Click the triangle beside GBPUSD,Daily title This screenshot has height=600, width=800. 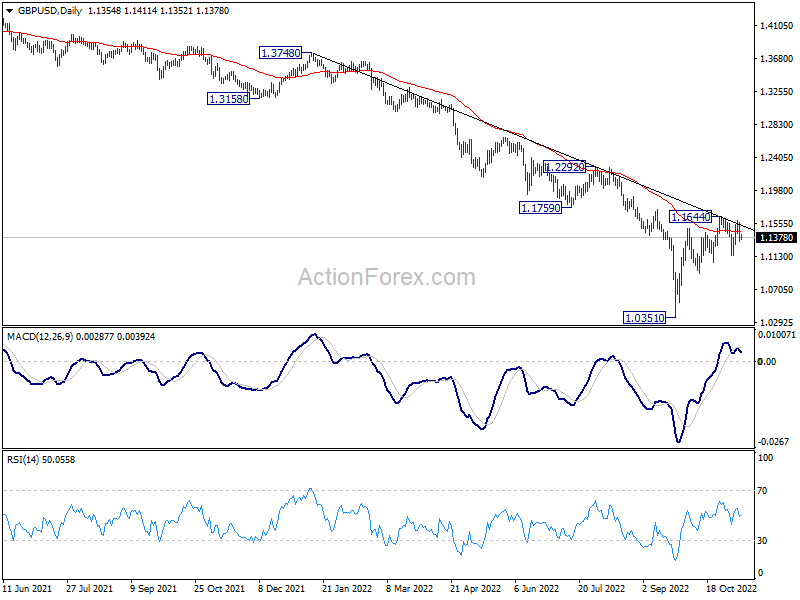[9, 10]
